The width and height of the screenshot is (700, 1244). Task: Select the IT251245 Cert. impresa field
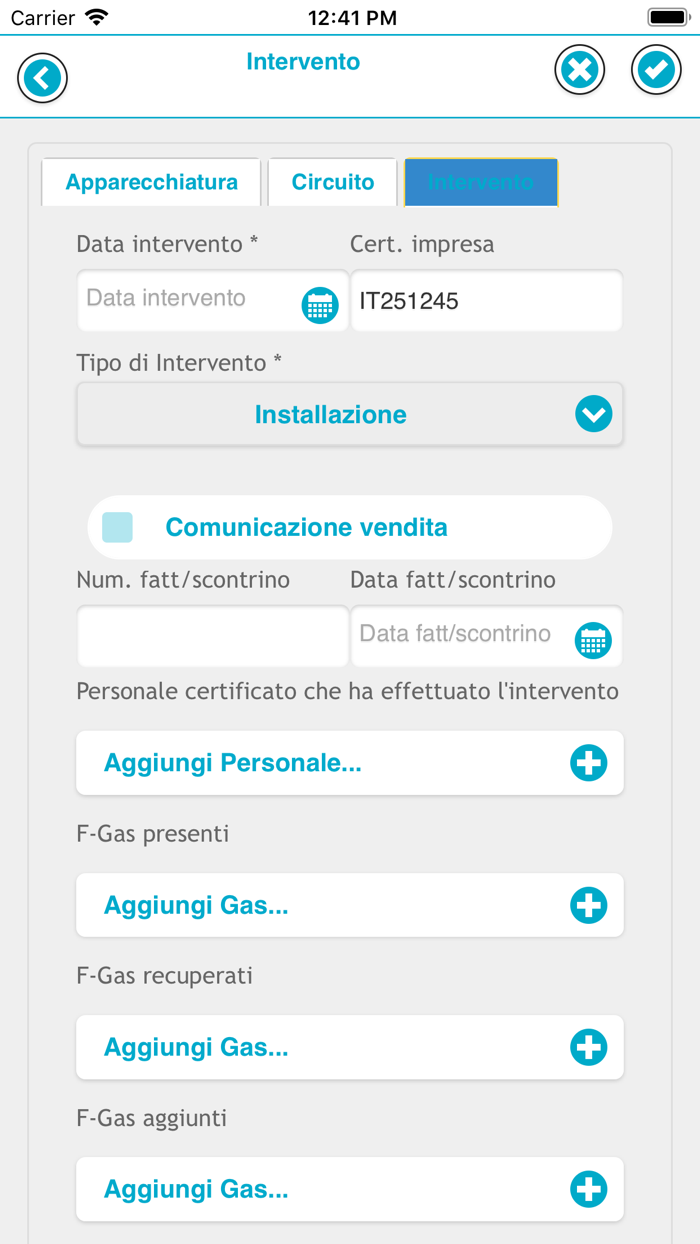click(x=486, y=300)
